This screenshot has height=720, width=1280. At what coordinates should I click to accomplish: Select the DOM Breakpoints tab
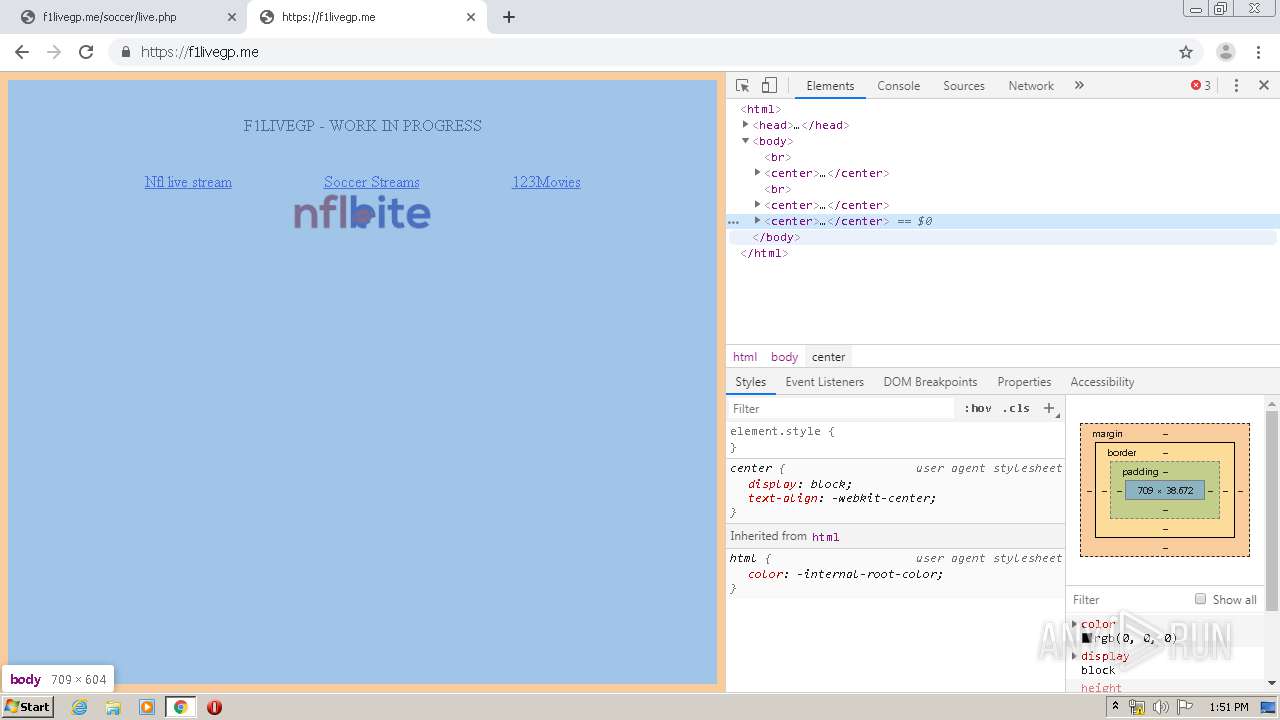pyautogui.click(x=930, y=382)
